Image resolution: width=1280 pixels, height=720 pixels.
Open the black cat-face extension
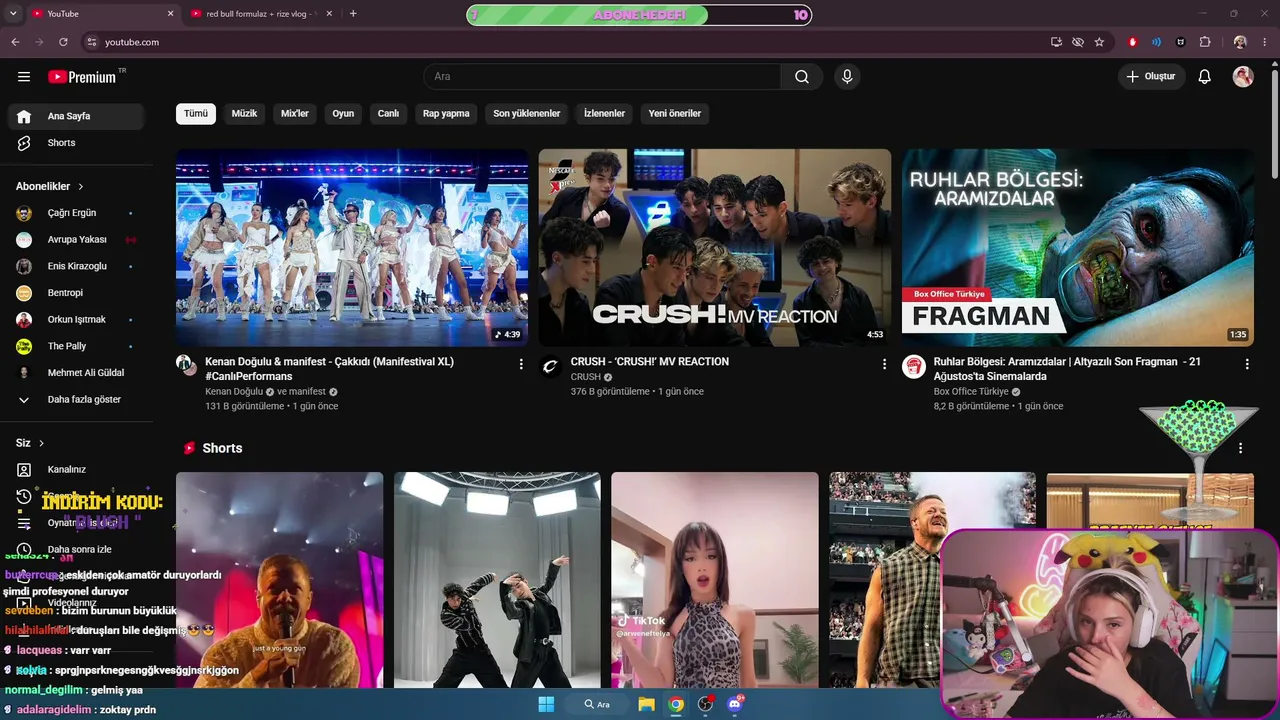(1181, 42)
